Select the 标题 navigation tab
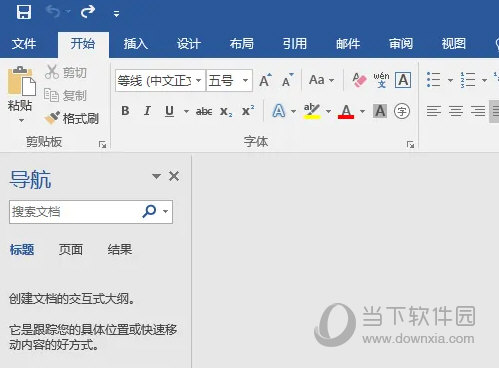This screenshot has height=368, width=499. pyautogui.click(x=22, y=249)
